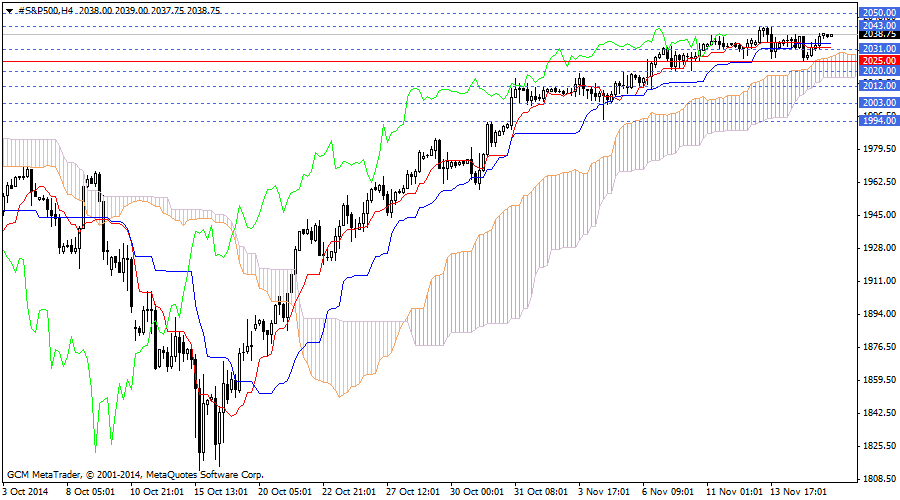The image size is (900, 500).
Task: Select the 2043.00 price level label
Action: (x=879, y=25)
